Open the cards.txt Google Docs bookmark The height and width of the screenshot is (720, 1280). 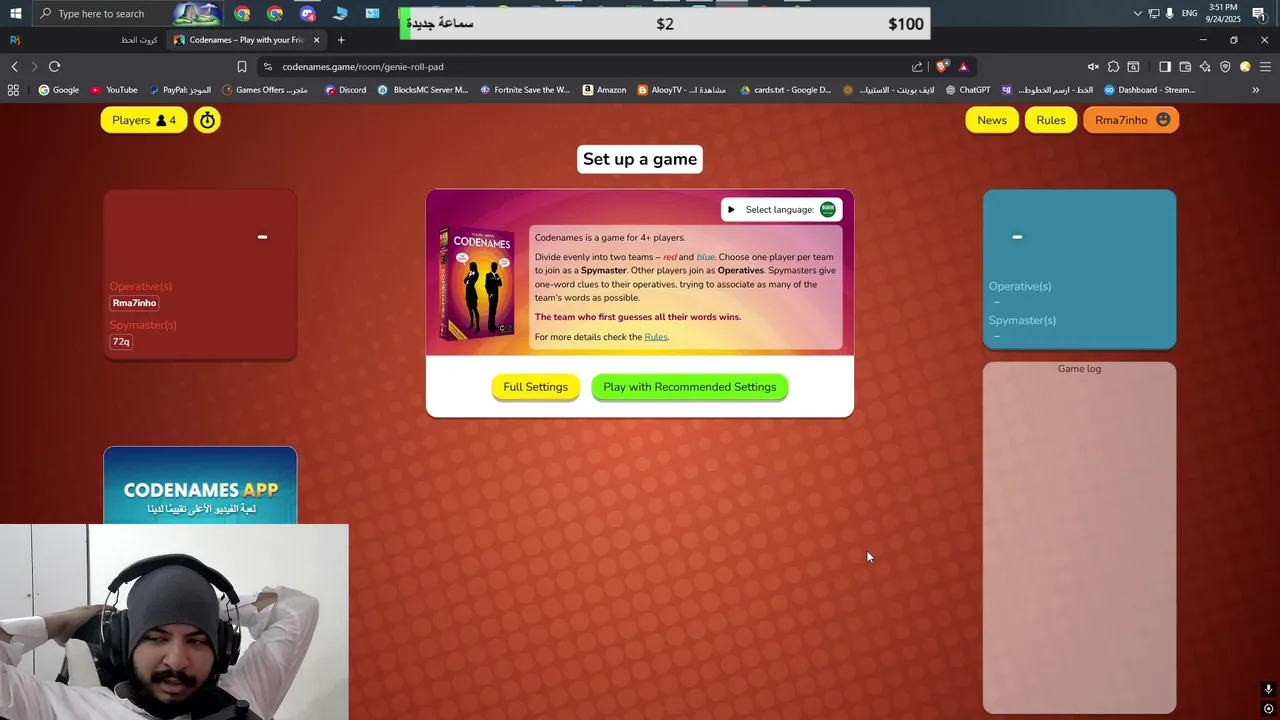[785, 90]
